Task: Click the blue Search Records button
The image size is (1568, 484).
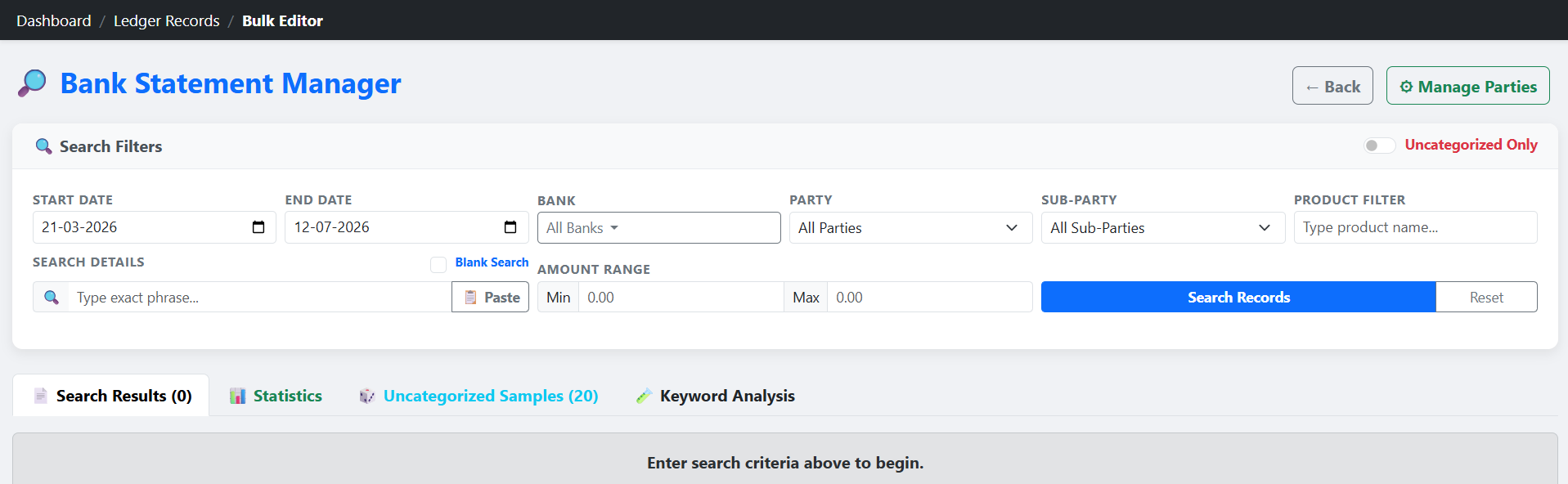Action: (x=1238, y=298)
